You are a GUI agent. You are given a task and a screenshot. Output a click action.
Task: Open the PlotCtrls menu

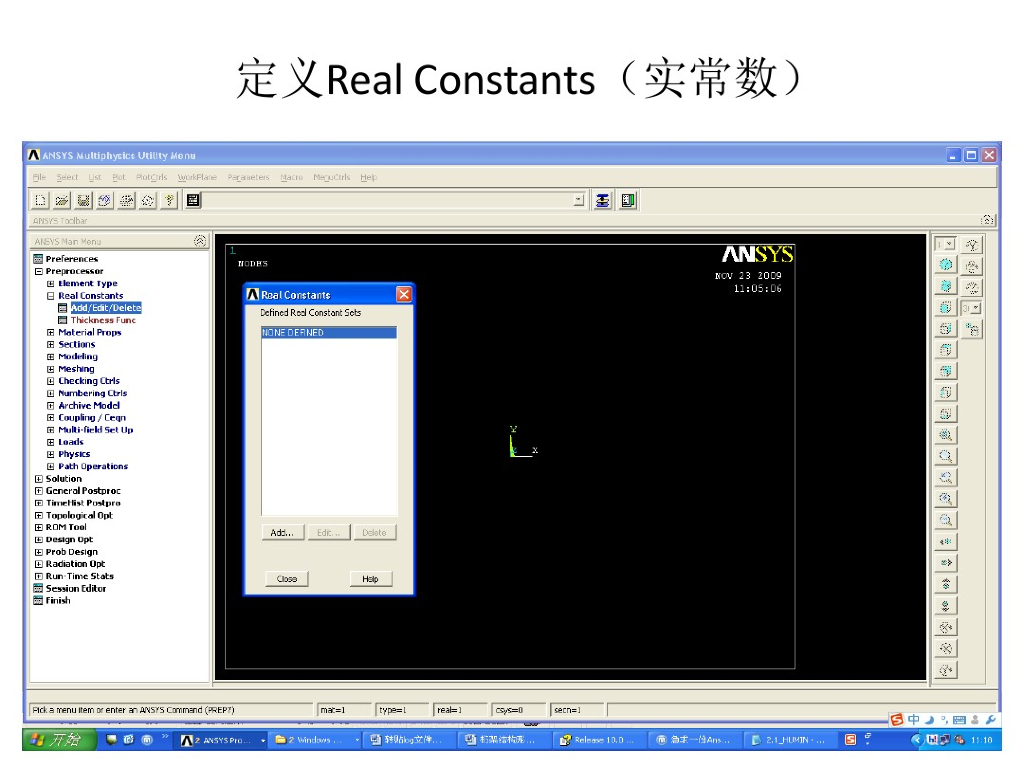click(x=152, y=177)
